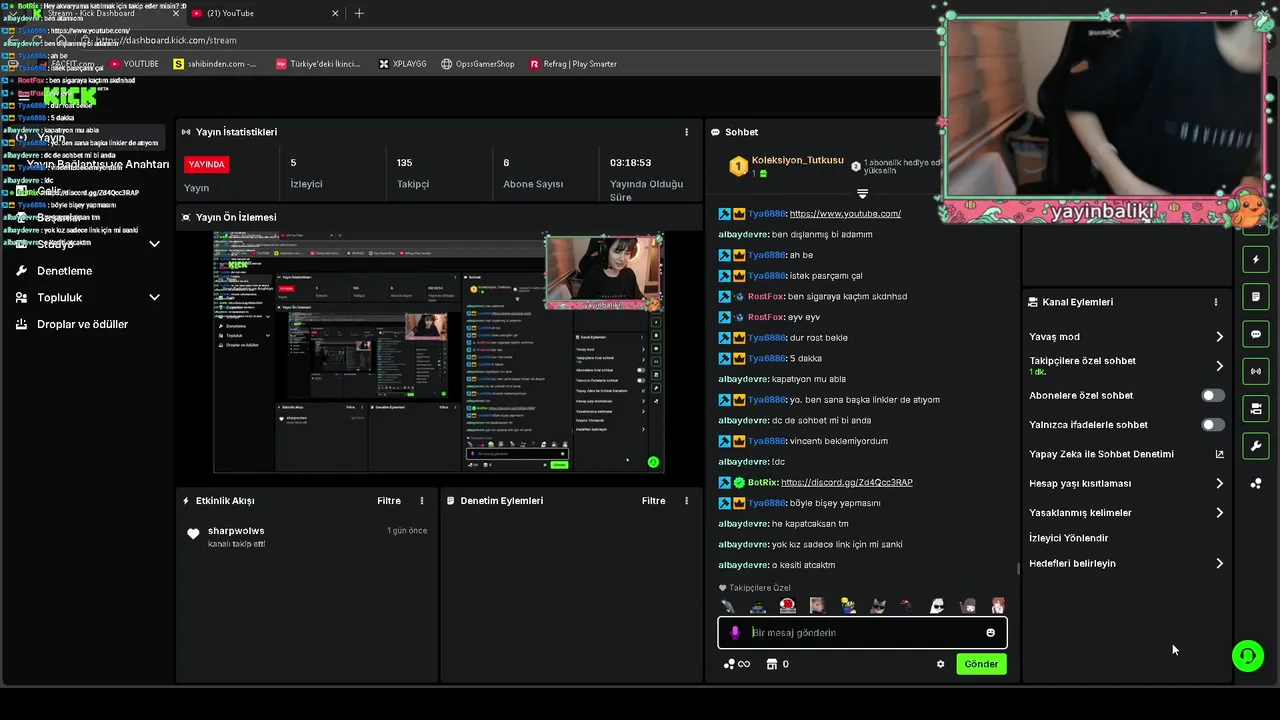Open Yayın İstatistikleri three-dot menu

[x=686, y=132]
